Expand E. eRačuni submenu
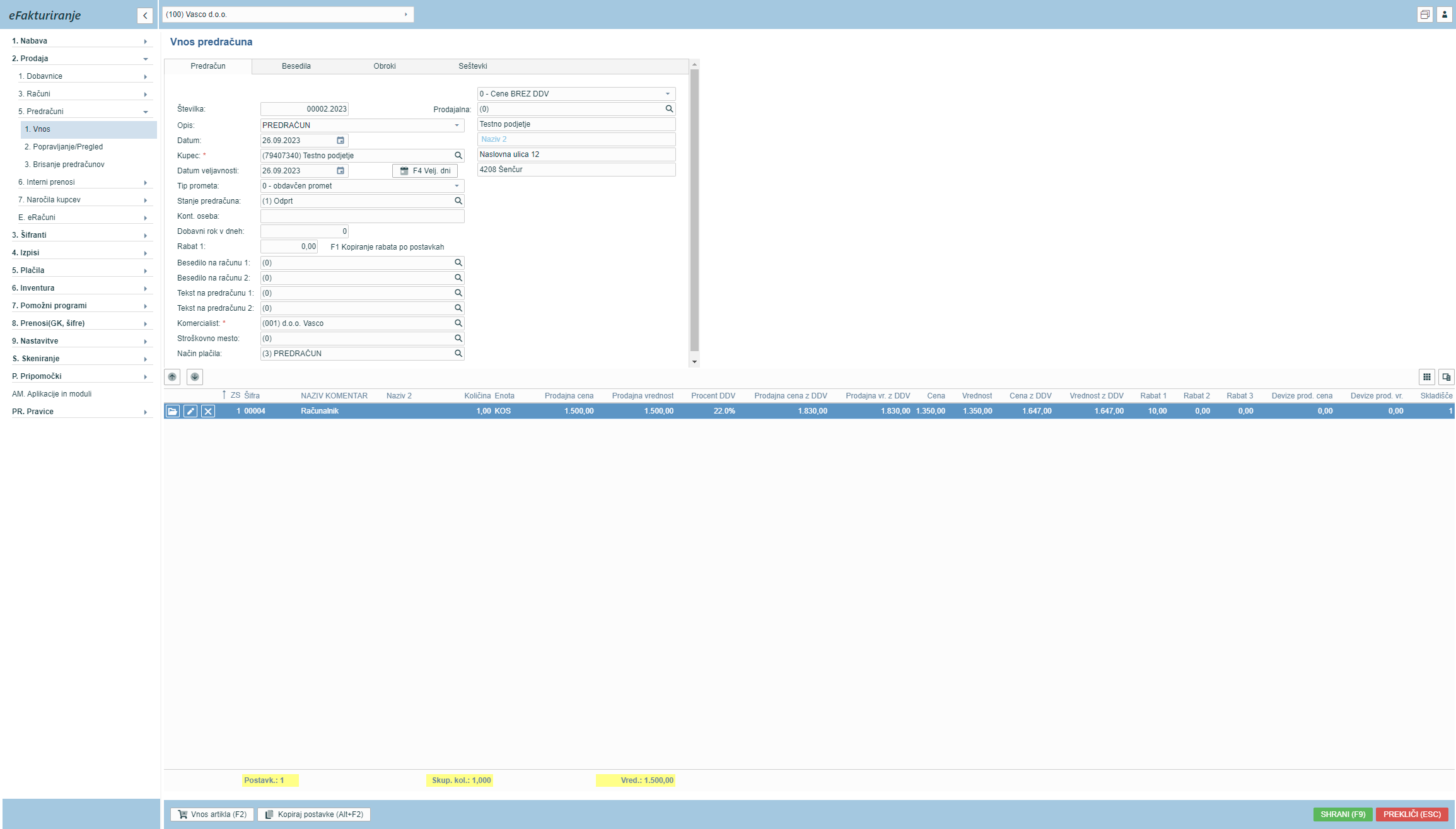The width and height of the screenshot is (1456, 829). coord(84,217)
